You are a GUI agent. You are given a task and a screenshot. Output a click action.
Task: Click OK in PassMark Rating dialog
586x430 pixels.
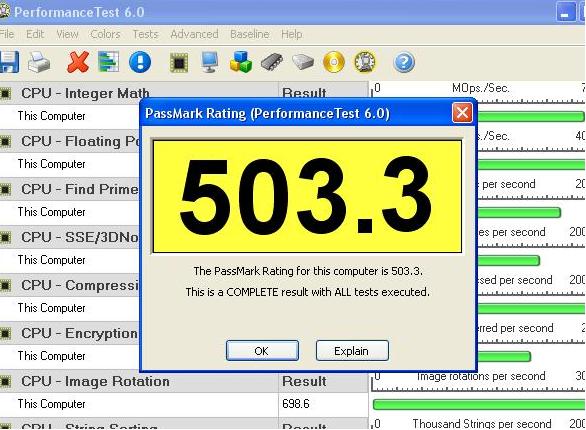262,351
